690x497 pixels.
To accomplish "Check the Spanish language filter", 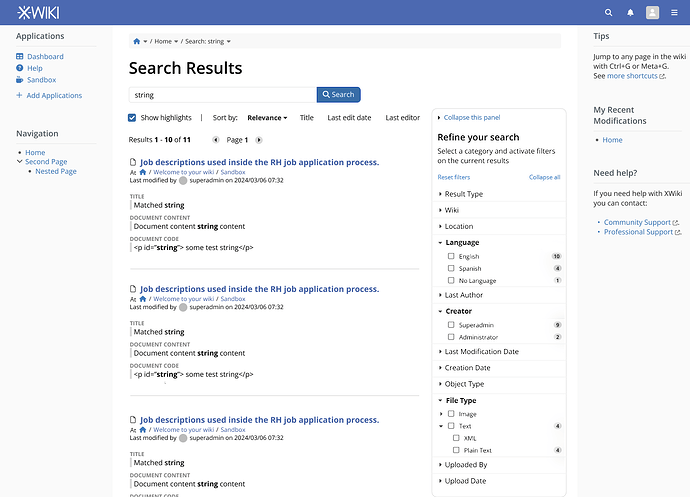I will point(452,269).
